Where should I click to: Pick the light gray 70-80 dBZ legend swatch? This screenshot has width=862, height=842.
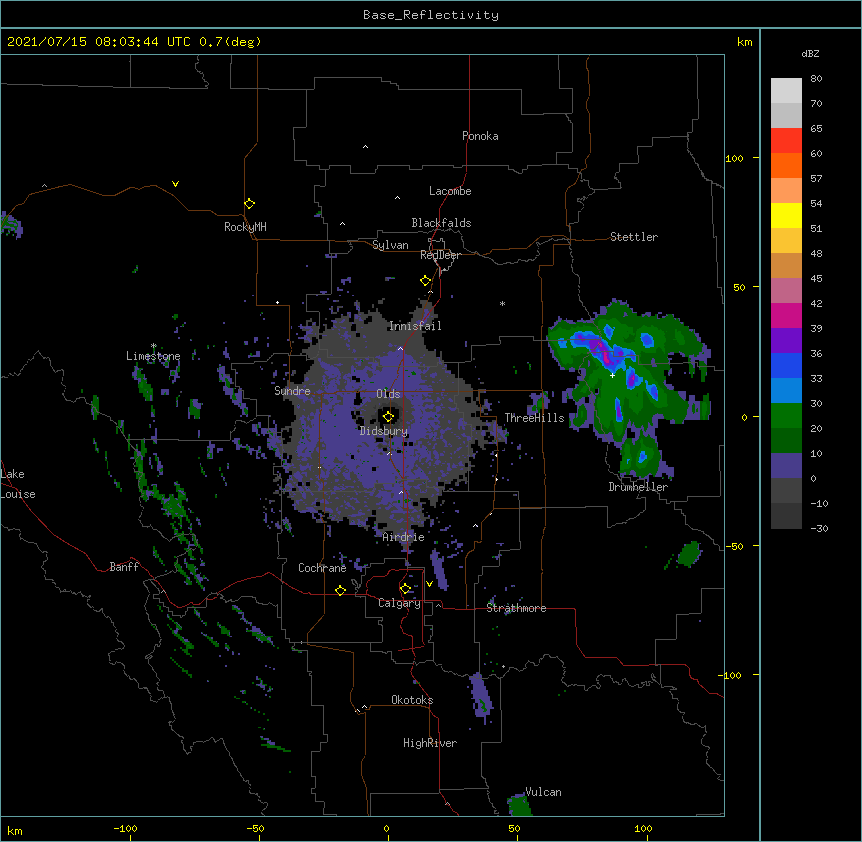[786, 91]
